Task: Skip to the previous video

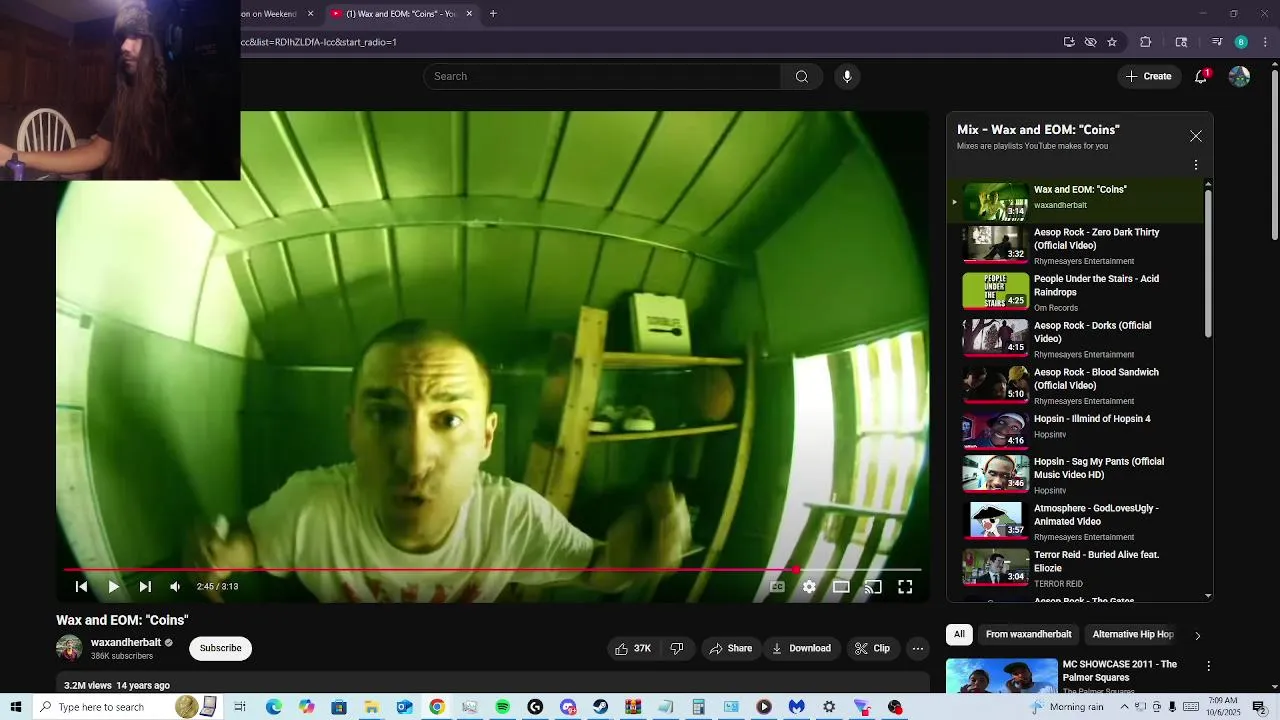Action: pos(81,587)
